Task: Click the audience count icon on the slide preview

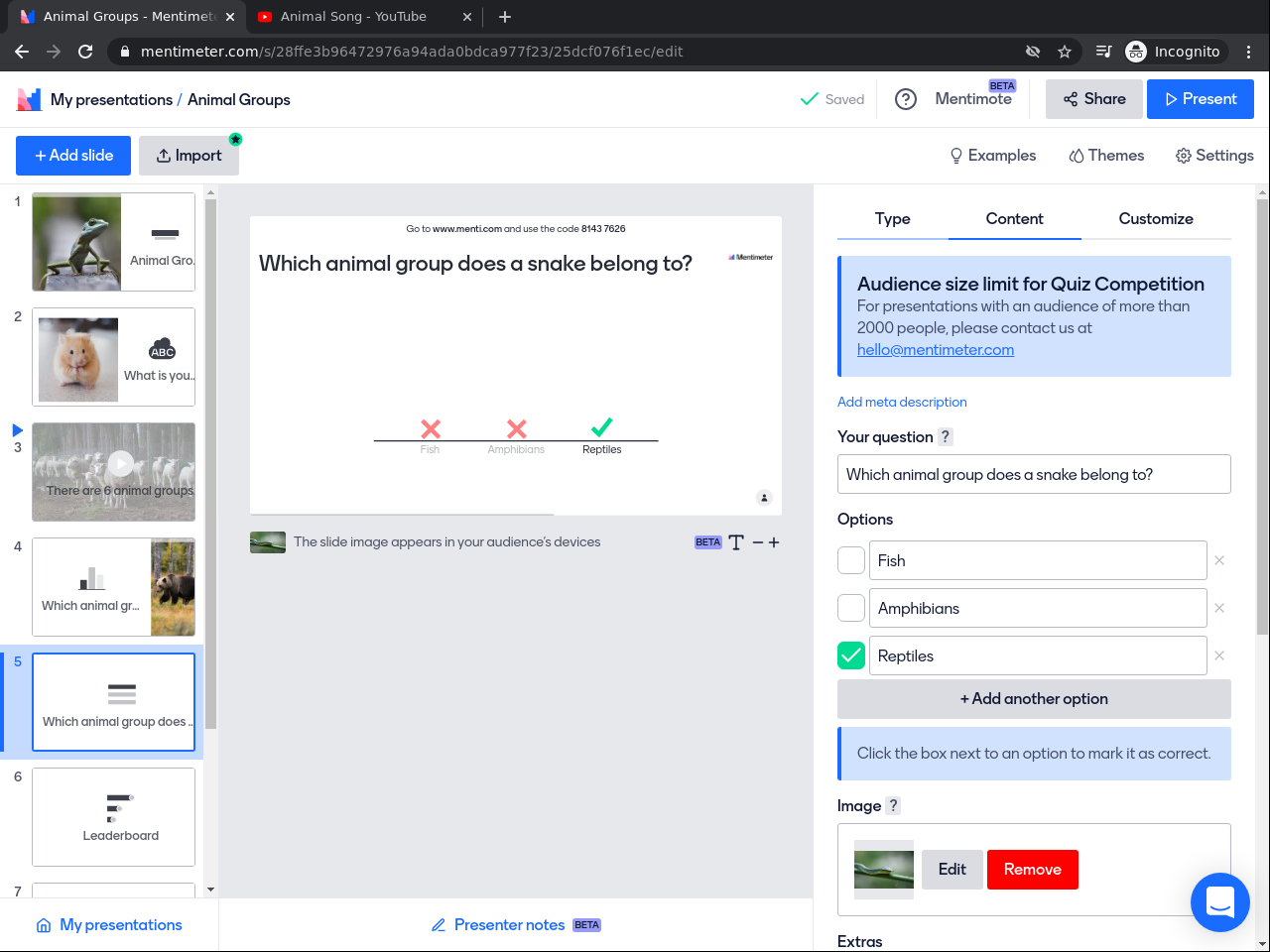Action: [x=764, y=498]
